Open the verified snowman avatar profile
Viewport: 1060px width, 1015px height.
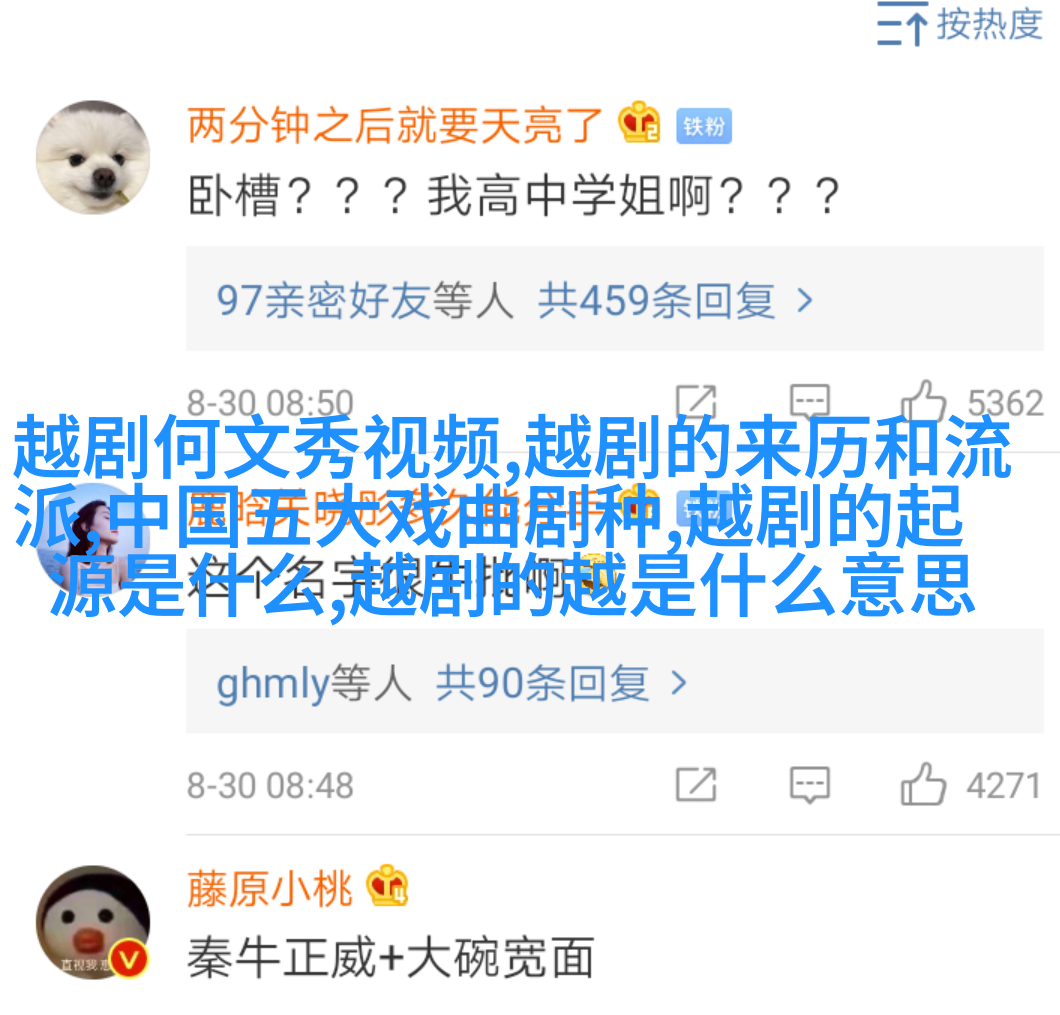[93, 922]
